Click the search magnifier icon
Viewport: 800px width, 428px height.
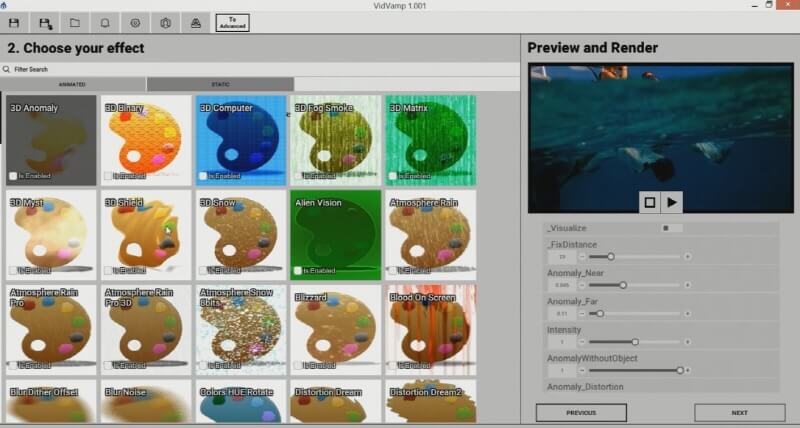point(7,69)
